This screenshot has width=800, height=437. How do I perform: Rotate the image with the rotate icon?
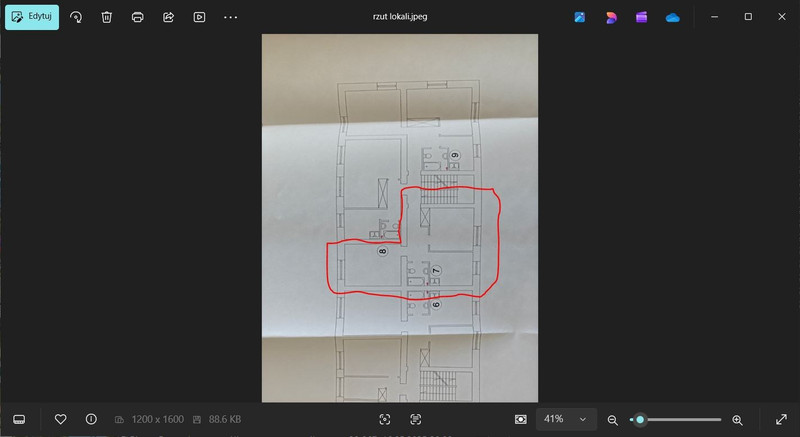coord(76,17)
